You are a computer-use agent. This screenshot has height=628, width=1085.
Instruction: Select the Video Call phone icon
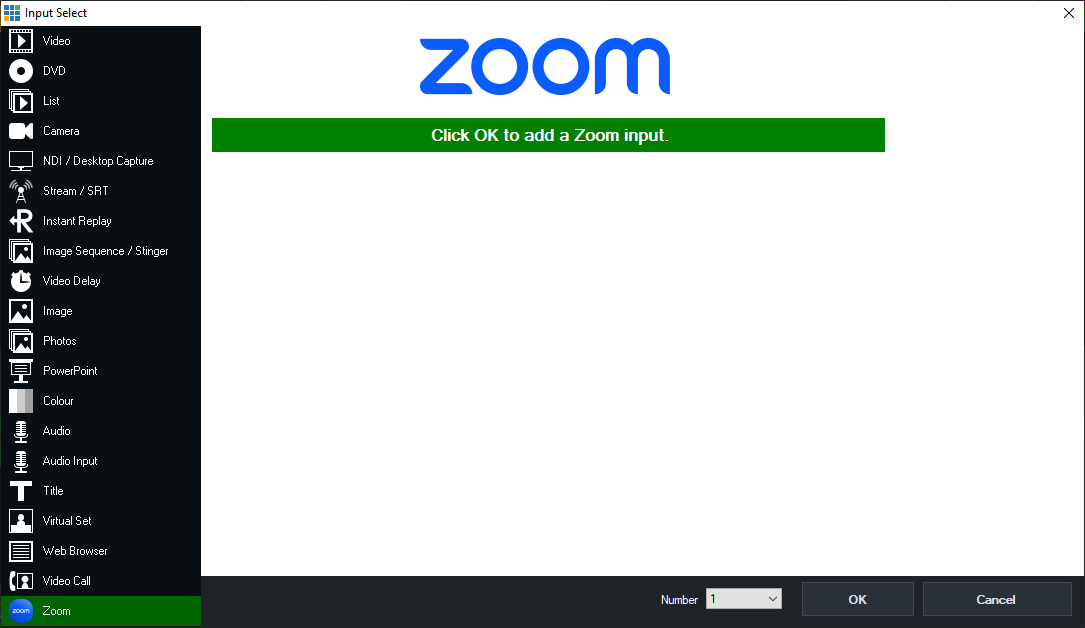pyautogui.click(x=21, y=581)
